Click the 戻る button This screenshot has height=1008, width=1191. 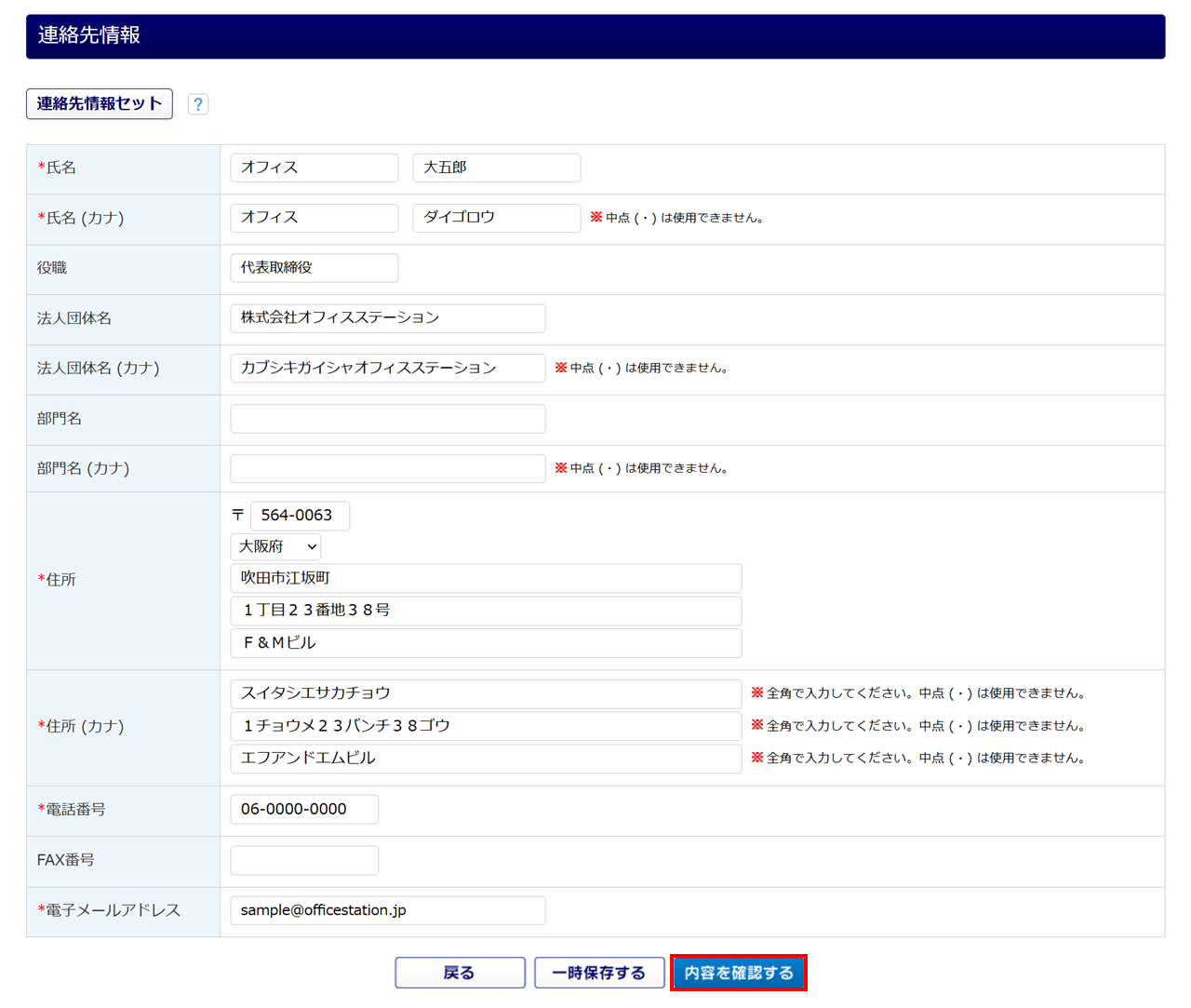click(x=460, y=973)
